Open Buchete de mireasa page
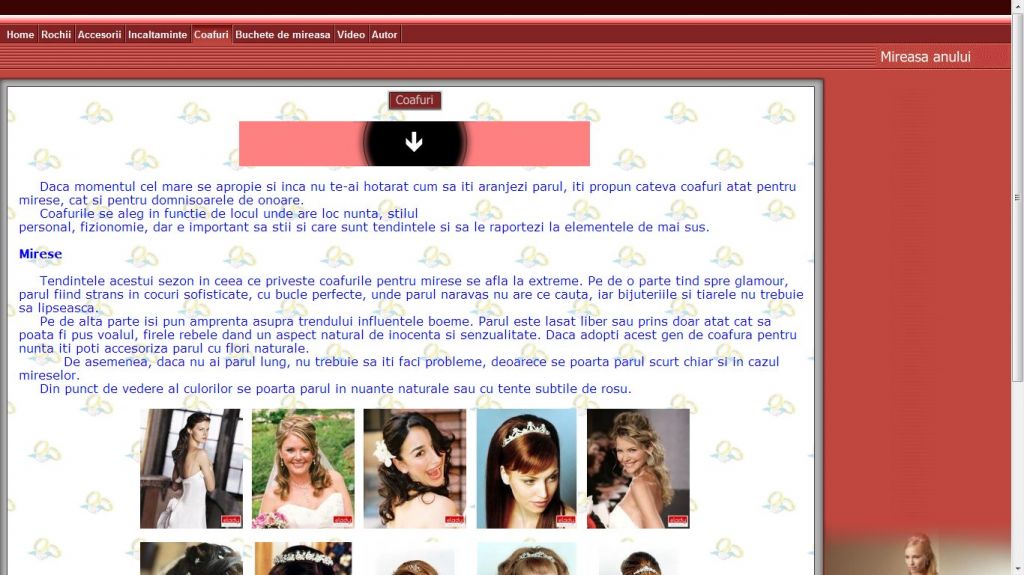 tap(282, 35)
